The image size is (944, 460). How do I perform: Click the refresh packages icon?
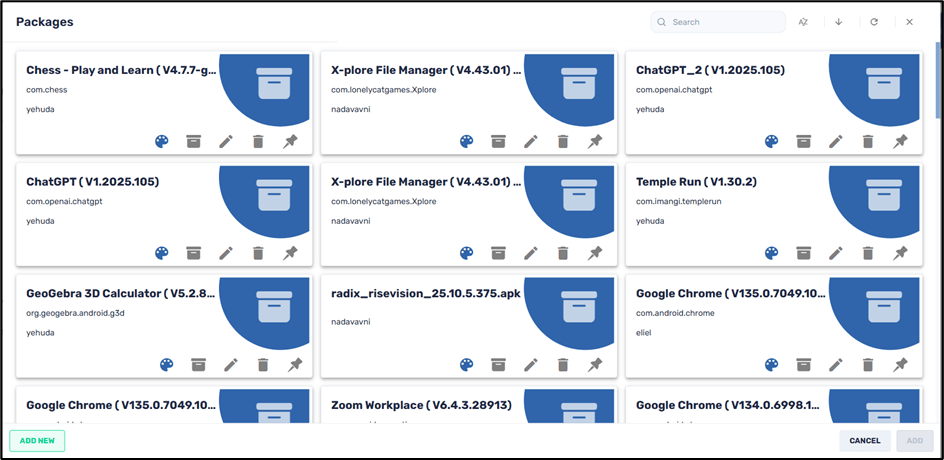tap(874, 22)
